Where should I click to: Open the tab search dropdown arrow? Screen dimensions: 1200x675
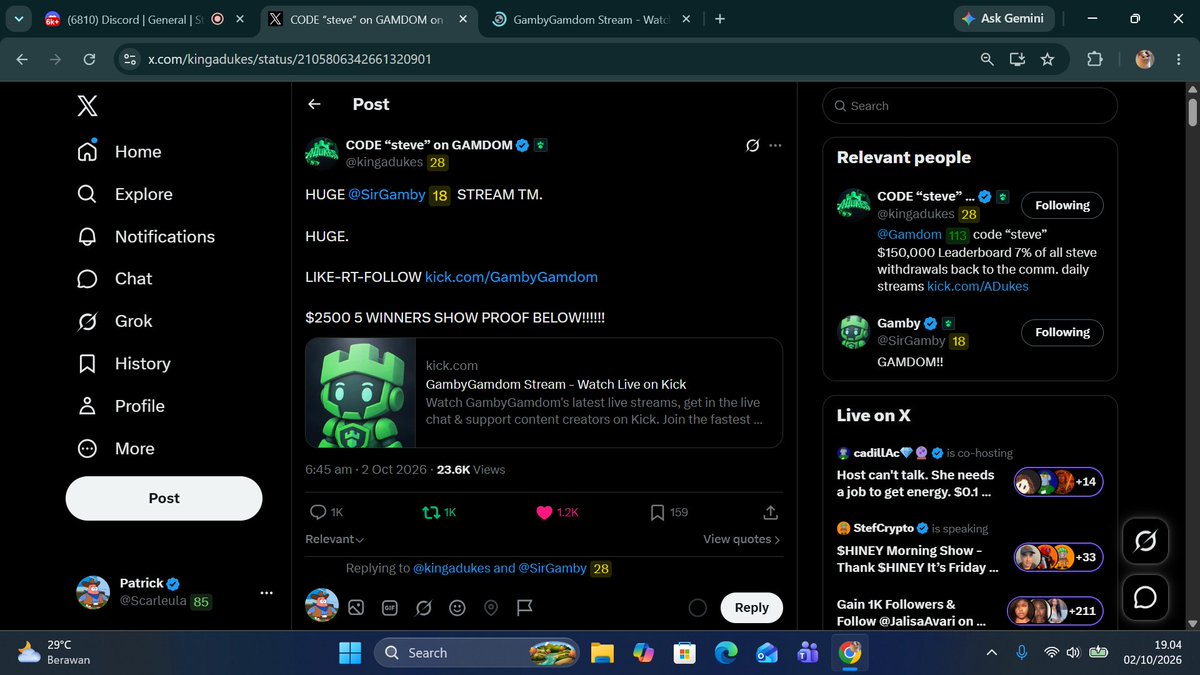17,18
